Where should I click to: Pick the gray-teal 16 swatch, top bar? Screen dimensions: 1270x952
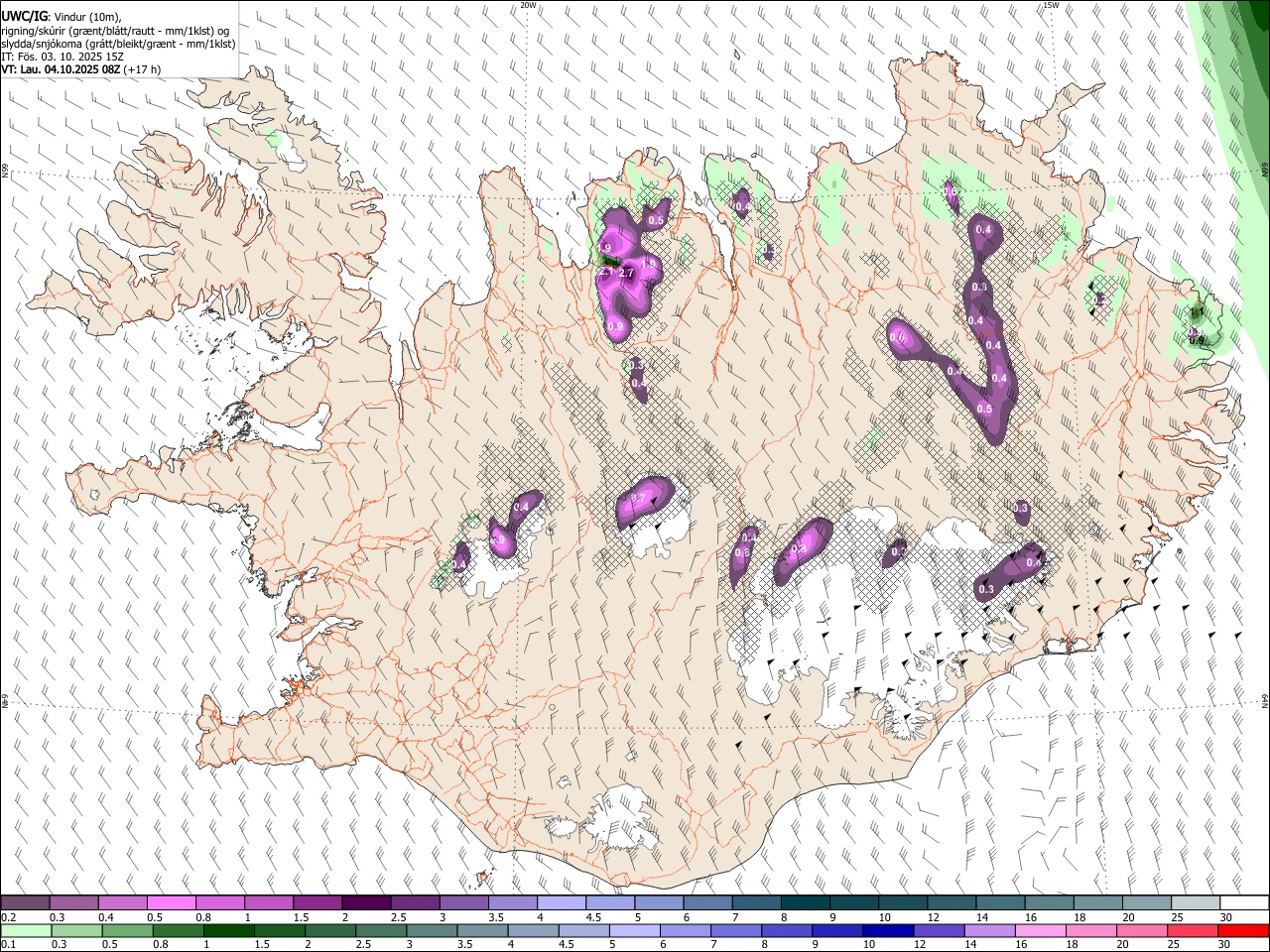click(x=1049, y=903)
